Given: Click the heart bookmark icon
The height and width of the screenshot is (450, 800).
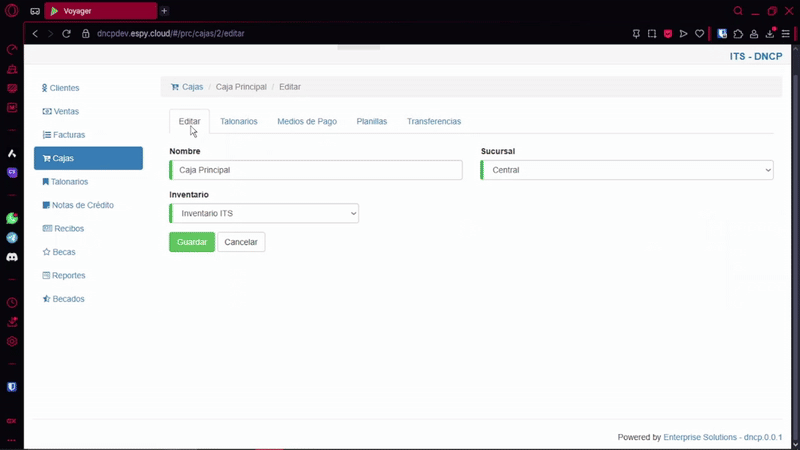Looking at the screenshot, I should 699,33.
